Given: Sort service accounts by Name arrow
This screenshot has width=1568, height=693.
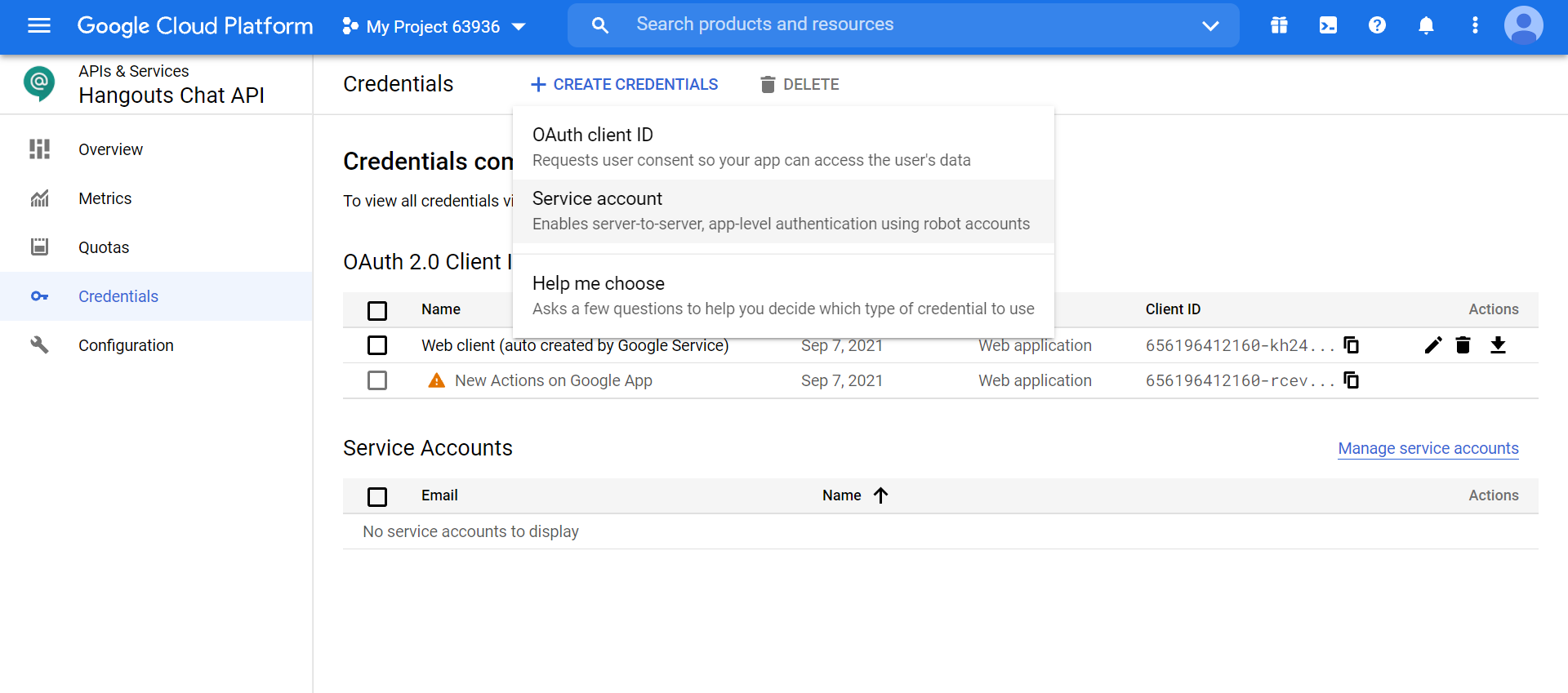Looking at the screenshot, I should (880, 495).
